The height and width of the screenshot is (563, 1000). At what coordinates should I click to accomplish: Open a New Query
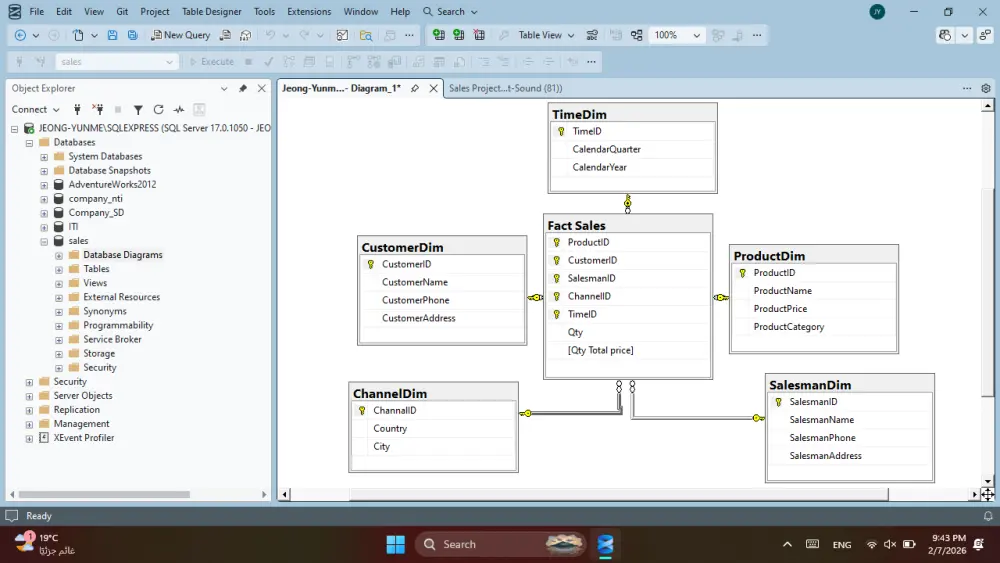click(x=180, y=35)
